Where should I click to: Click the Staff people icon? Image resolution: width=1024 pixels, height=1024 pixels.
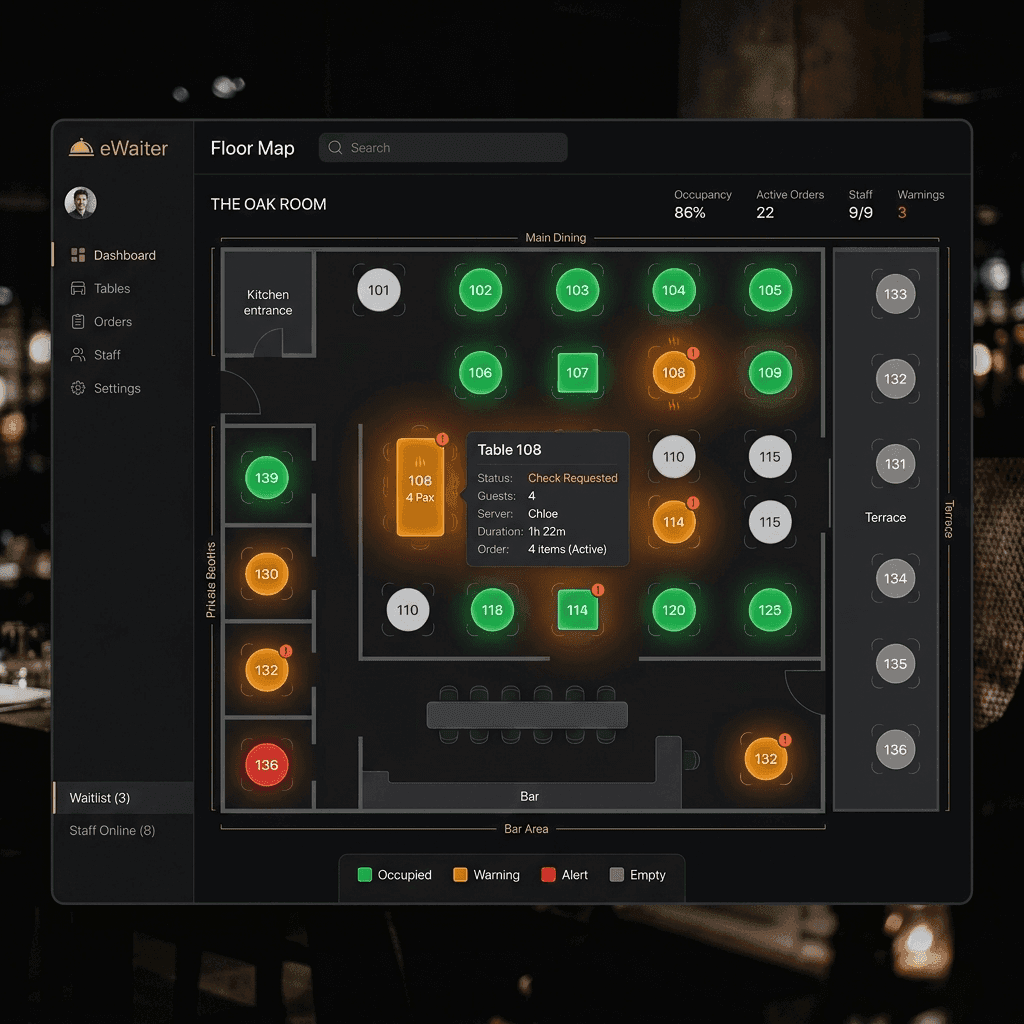click(x=78, y=355)
